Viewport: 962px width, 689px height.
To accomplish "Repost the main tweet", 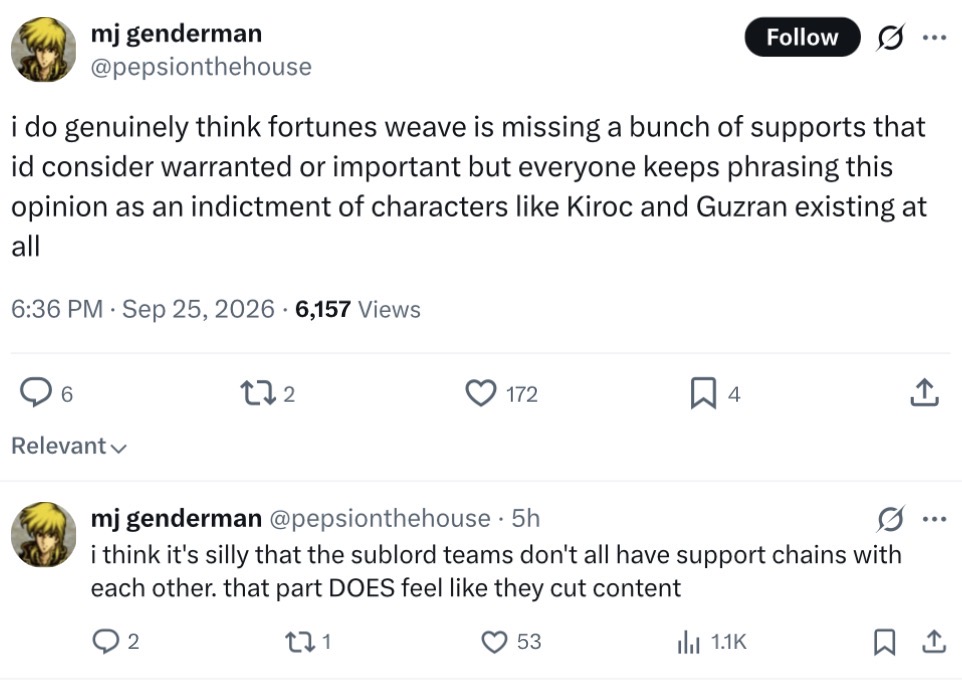I will click(x=267, y=393).
